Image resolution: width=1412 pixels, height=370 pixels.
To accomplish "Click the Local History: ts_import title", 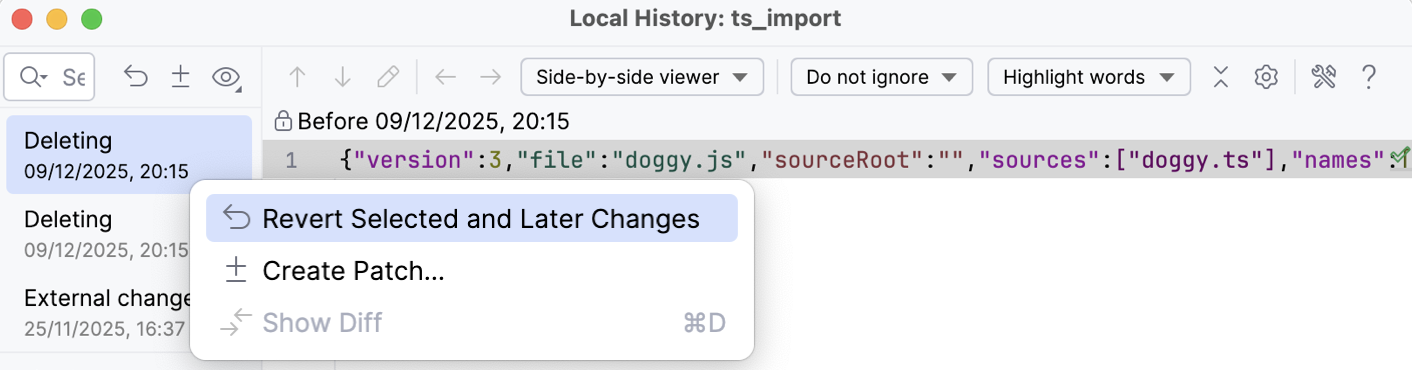I will 706,19.
